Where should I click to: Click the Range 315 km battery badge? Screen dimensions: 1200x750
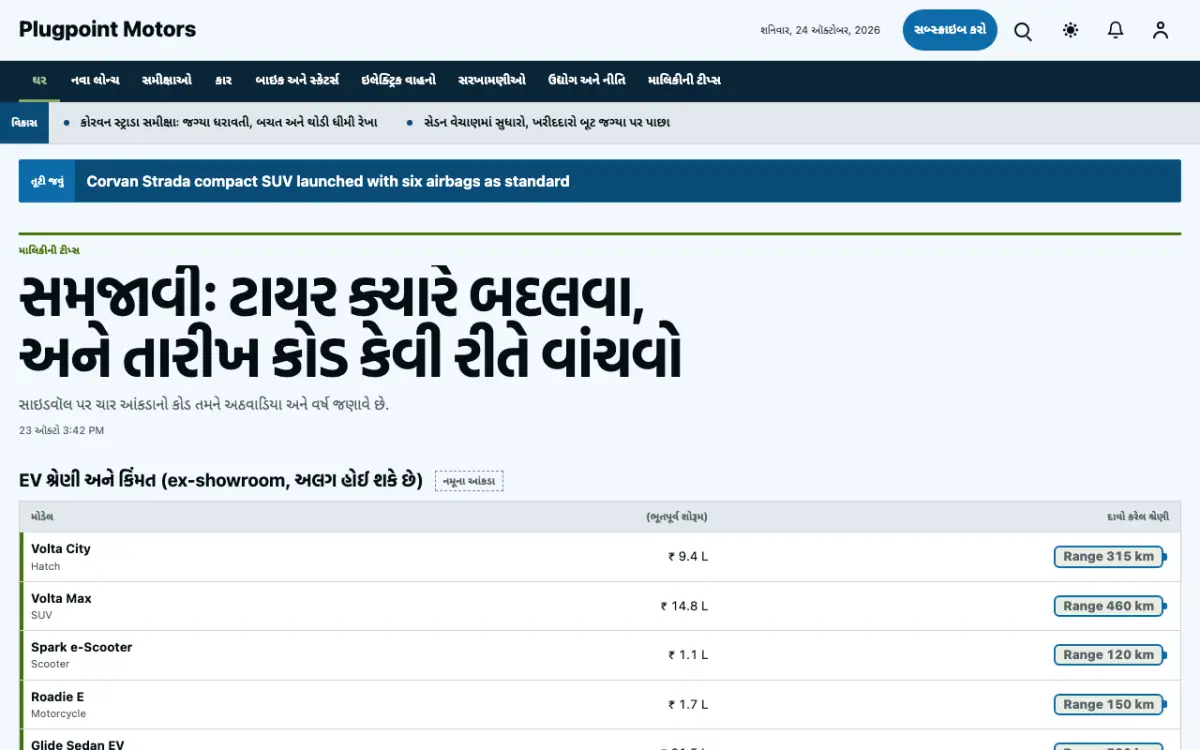pos(1109,557)
